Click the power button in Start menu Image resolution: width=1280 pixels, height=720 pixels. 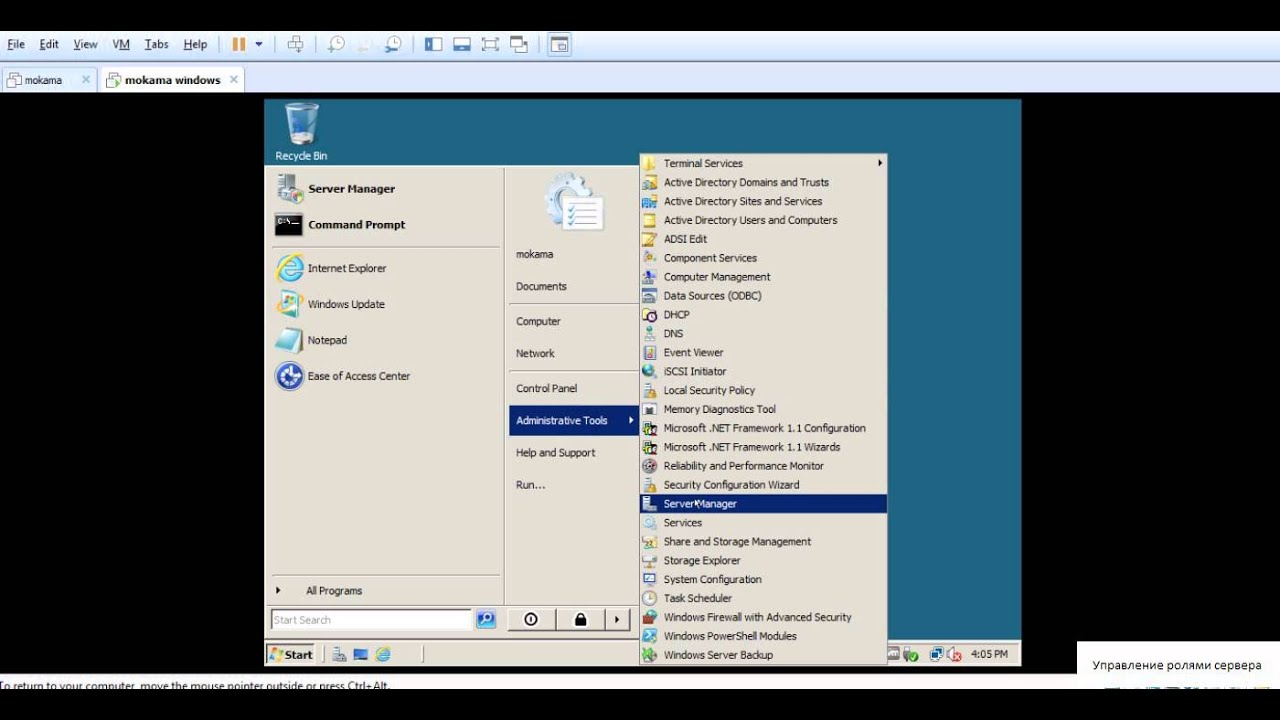pos(531,620)
